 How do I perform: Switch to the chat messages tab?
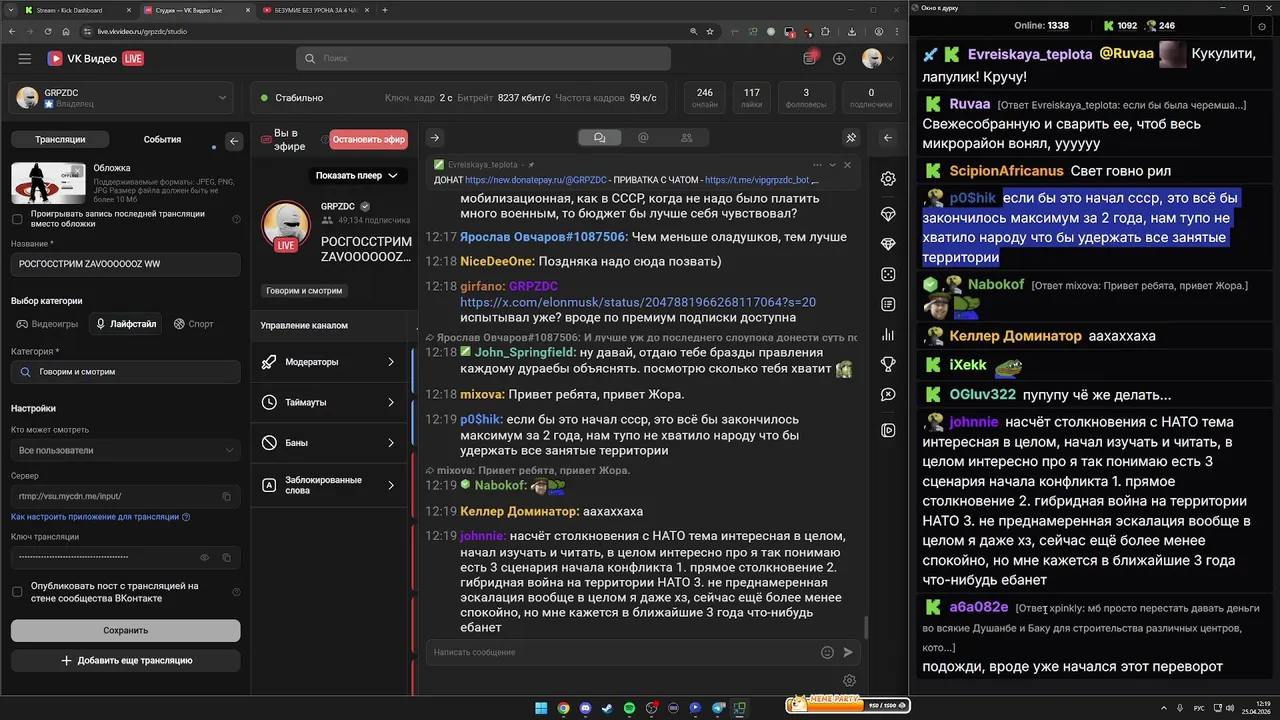pos(599,138)
